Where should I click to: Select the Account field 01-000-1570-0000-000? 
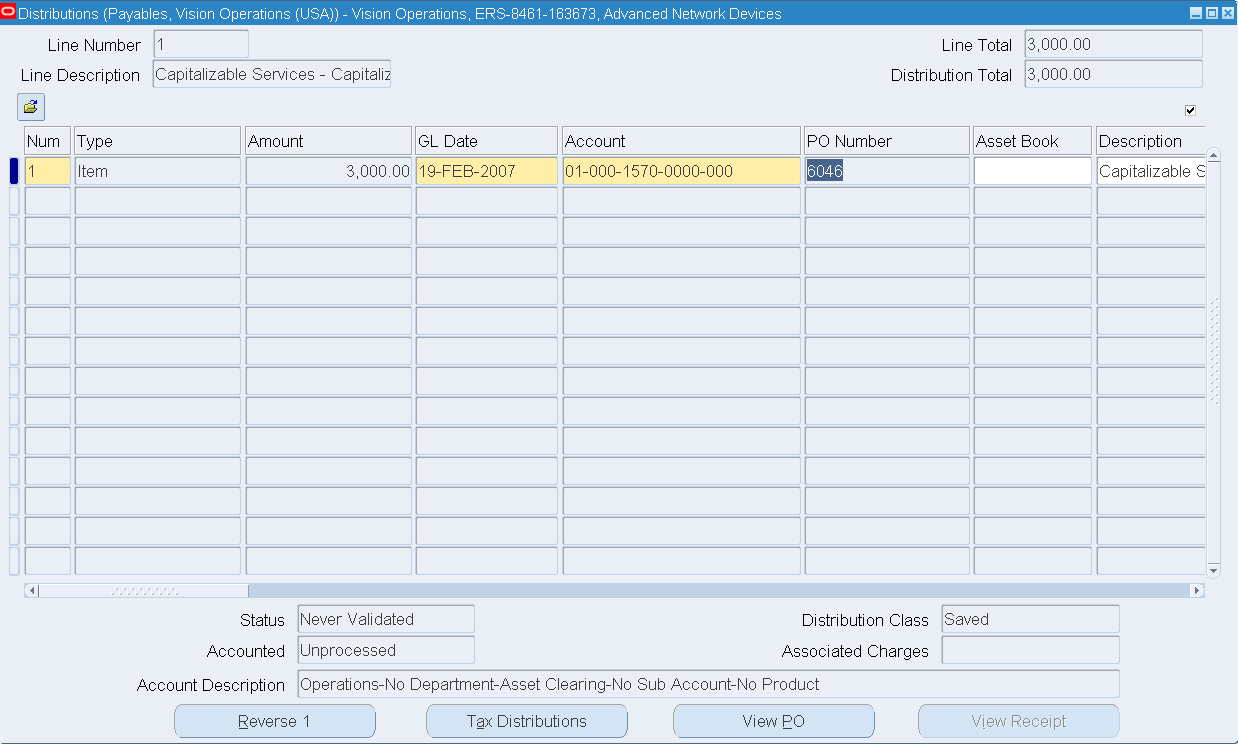(x=682, y=171)
